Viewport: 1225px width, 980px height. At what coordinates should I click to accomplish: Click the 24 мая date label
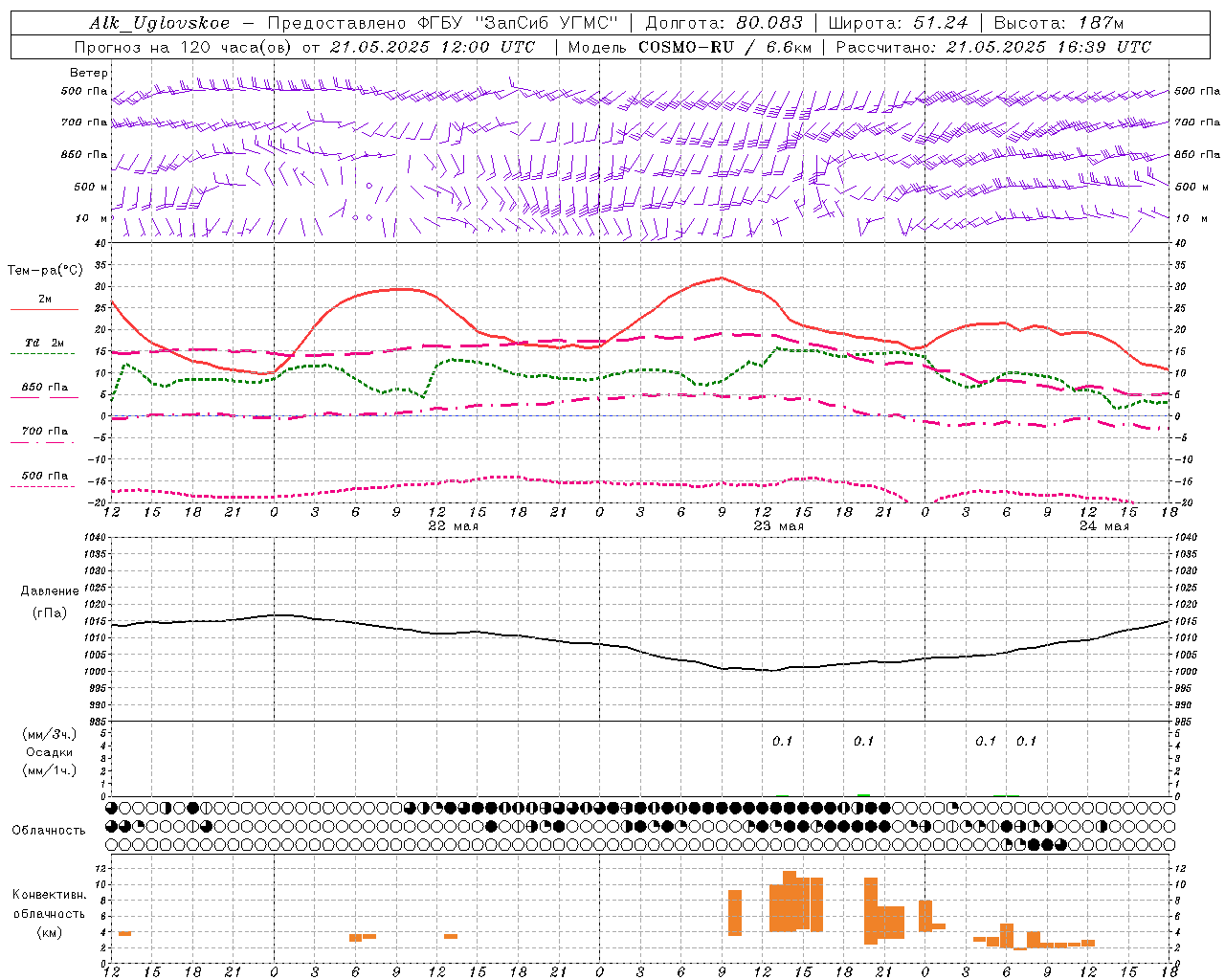[x=1104, y=526]
